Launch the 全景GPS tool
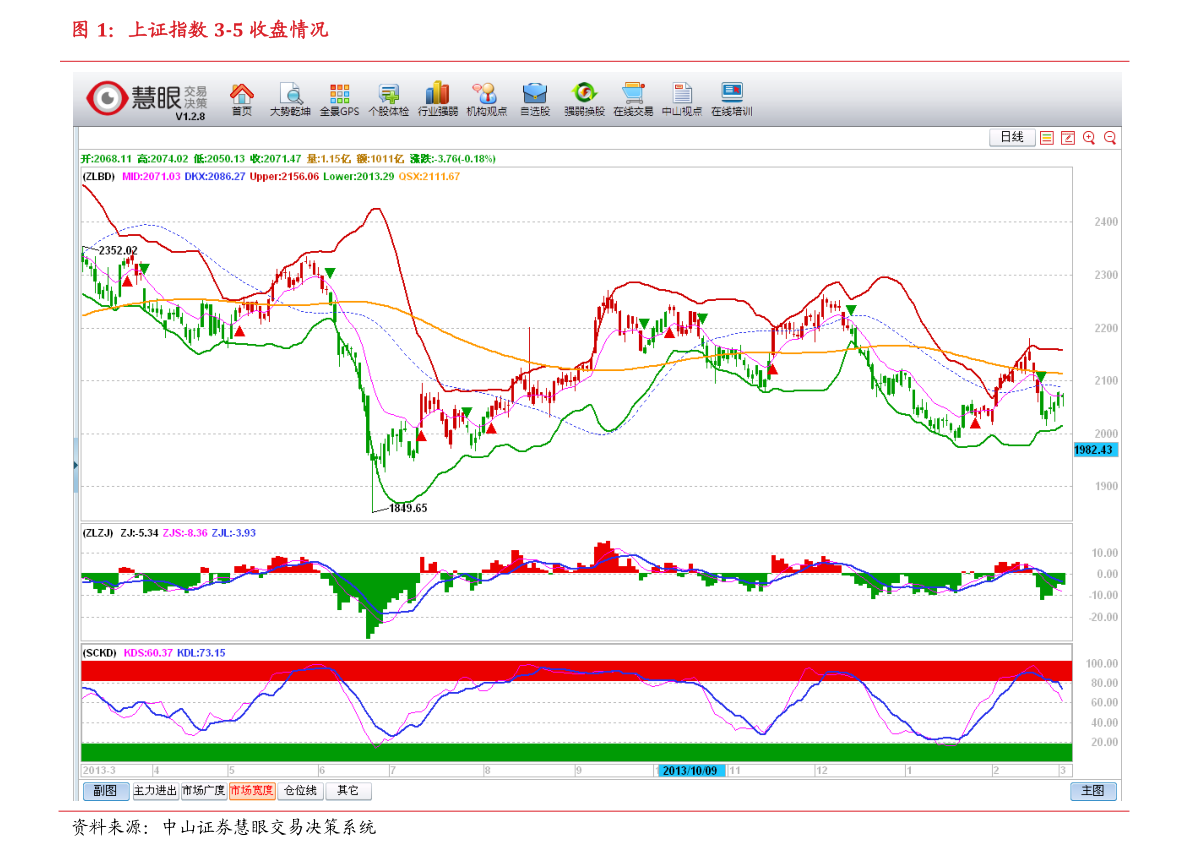 tap(339, 99)
